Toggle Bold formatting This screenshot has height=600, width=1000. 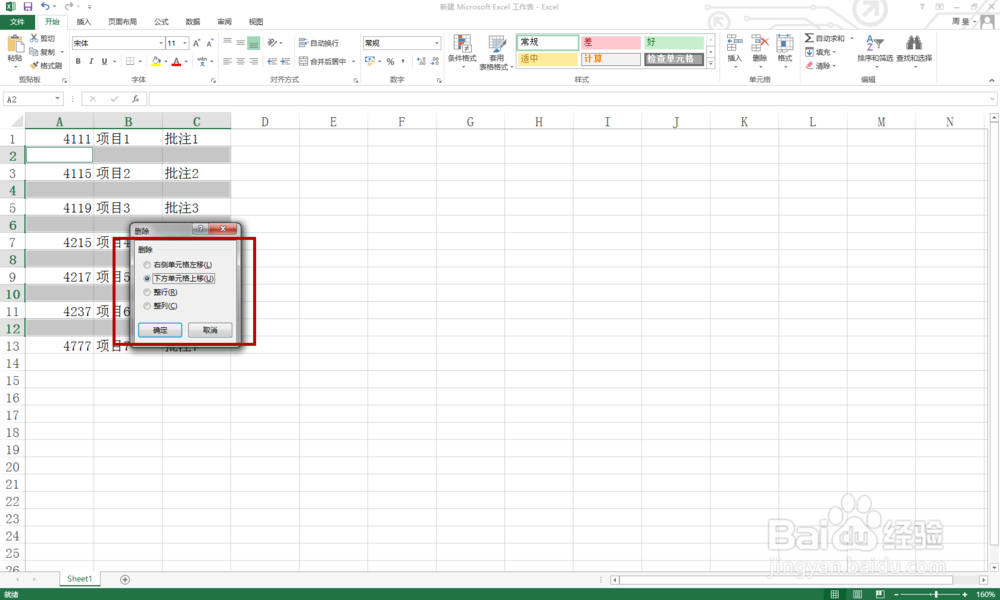[x=78, y=61]
